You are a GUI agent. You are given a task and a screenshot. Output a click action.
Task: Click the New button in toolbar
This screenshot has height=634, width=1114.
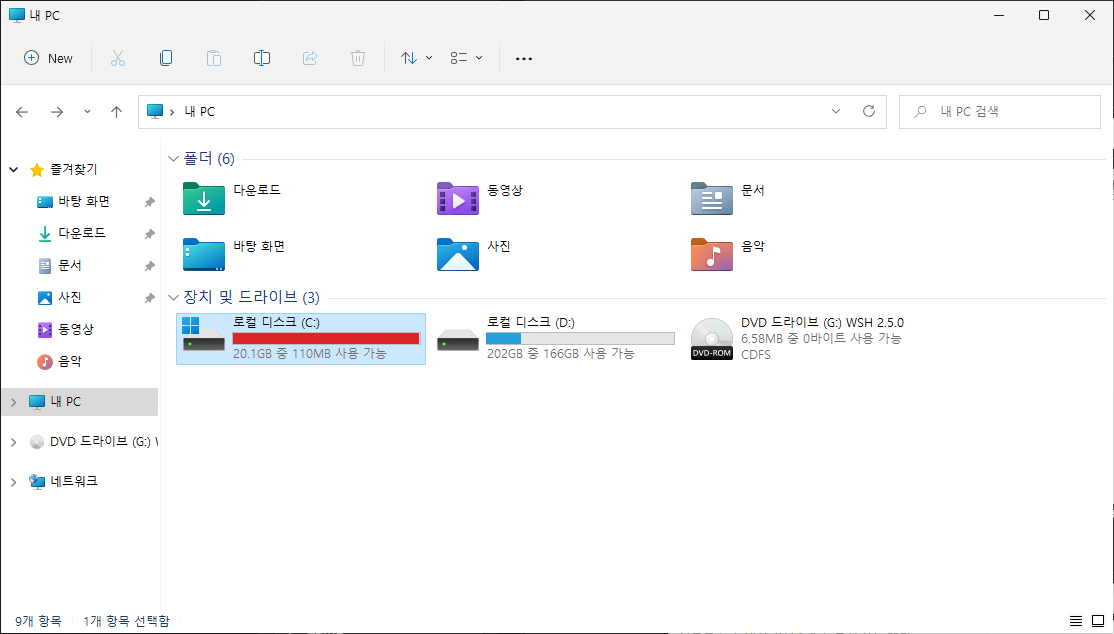[48, 58]
